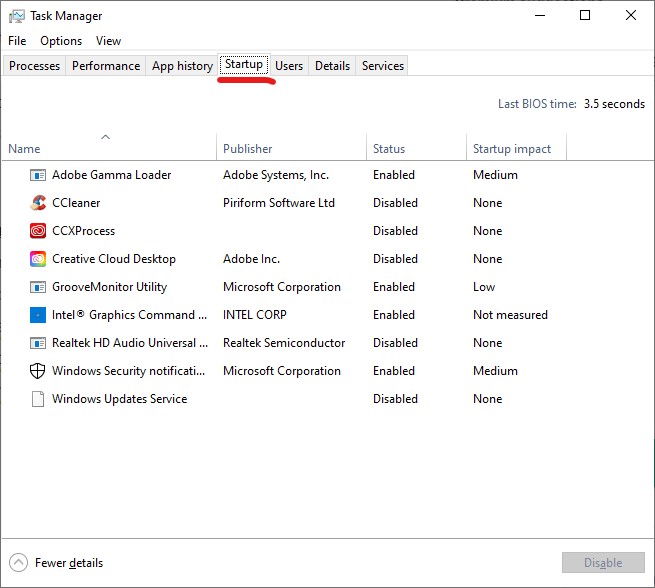This screenshot has height=588, width=655.
Task: Click the Windows Updates Service file icon
Action: pyautogui.click(x=38, y=399)
